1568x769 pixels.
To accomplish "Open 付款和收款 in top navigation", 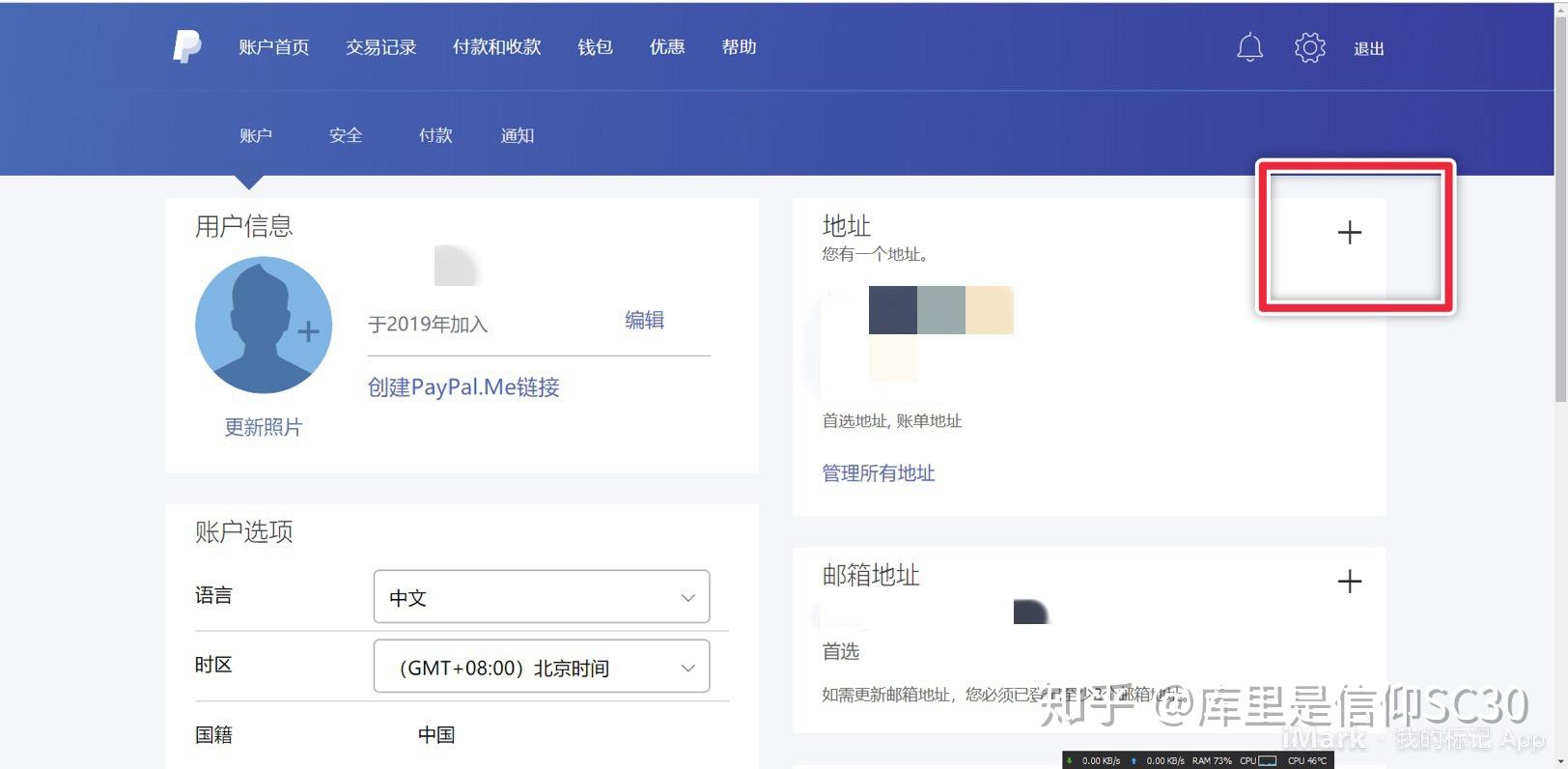I will point(497,47).
